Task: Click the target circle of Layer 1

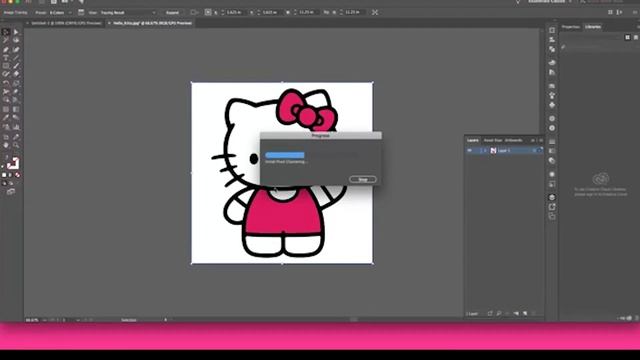Action: 534,151
